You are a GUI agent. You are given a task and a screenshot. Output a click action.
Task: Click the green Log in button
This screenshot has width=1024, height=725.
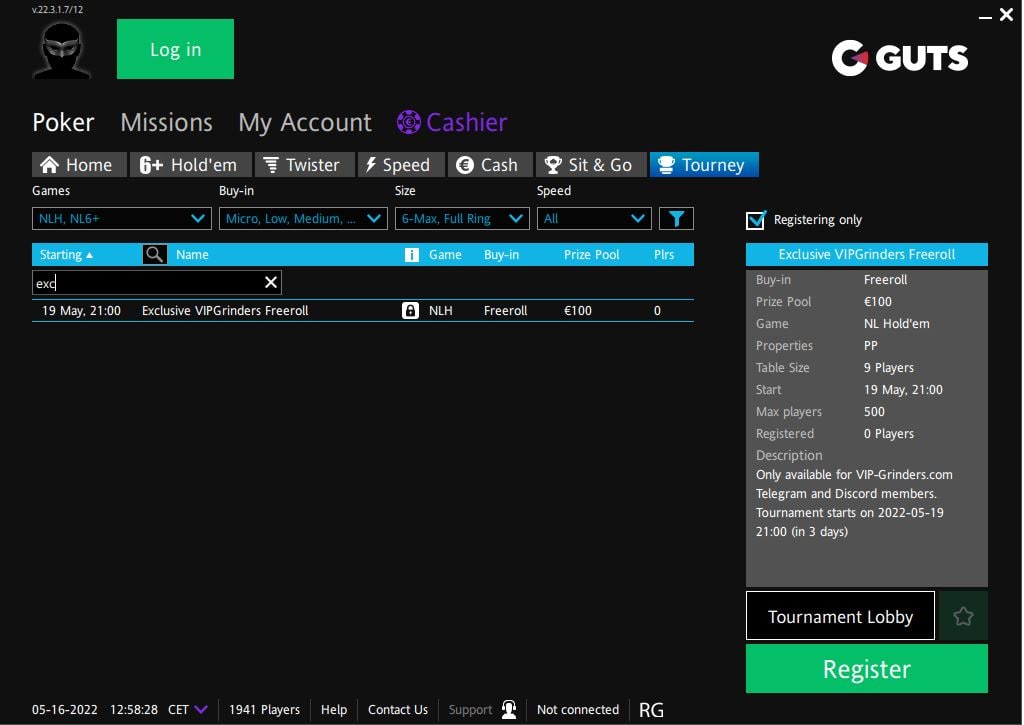(175, 49)
